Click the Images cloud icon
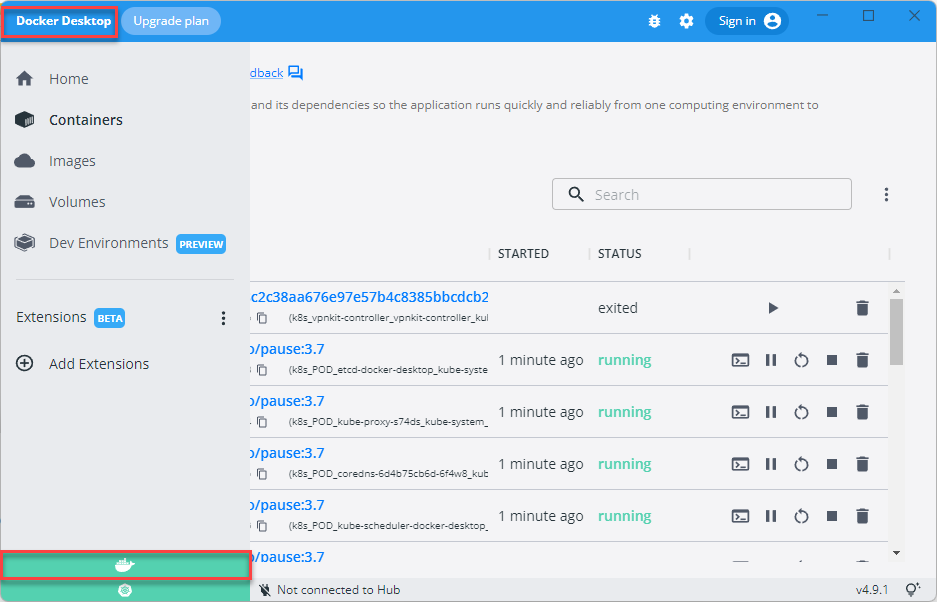Image resolution: width=937 pixels, height=602 pixels. (25, 161)
